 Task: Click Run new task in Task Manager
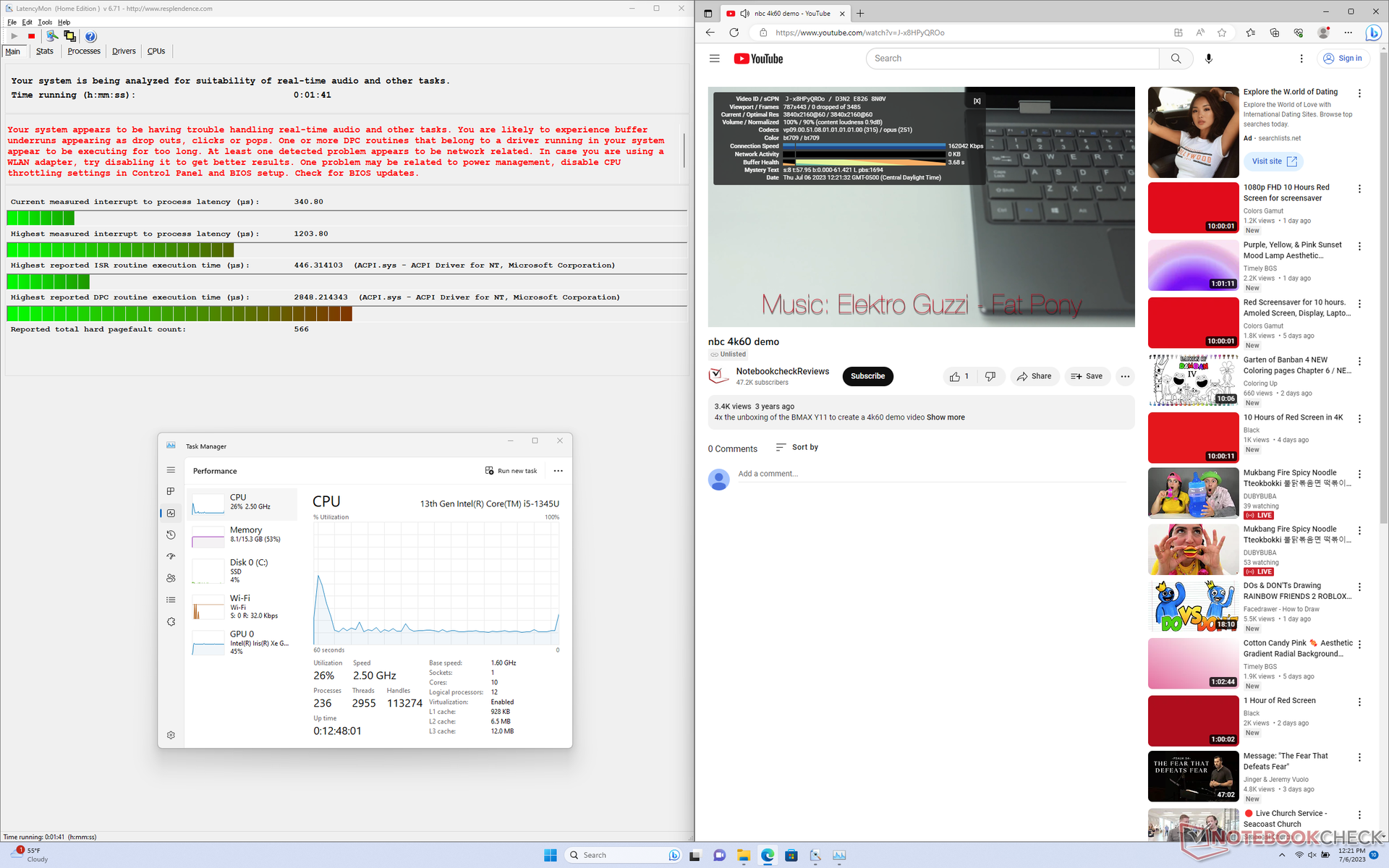pyautogui.click(x=511, y=471)
